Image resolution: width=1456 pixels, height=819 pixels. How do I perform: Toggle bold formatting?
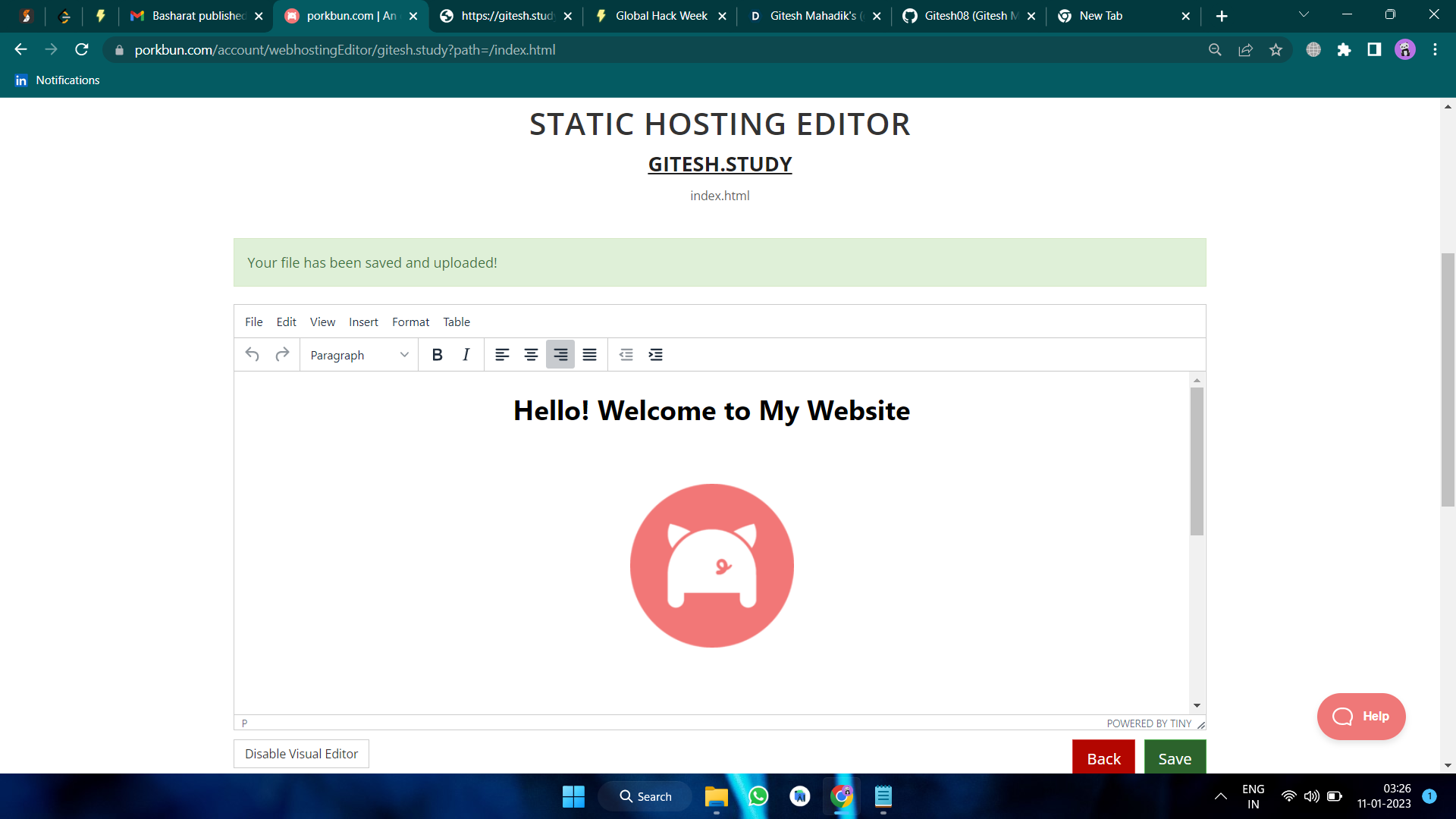tap(437, 355)
